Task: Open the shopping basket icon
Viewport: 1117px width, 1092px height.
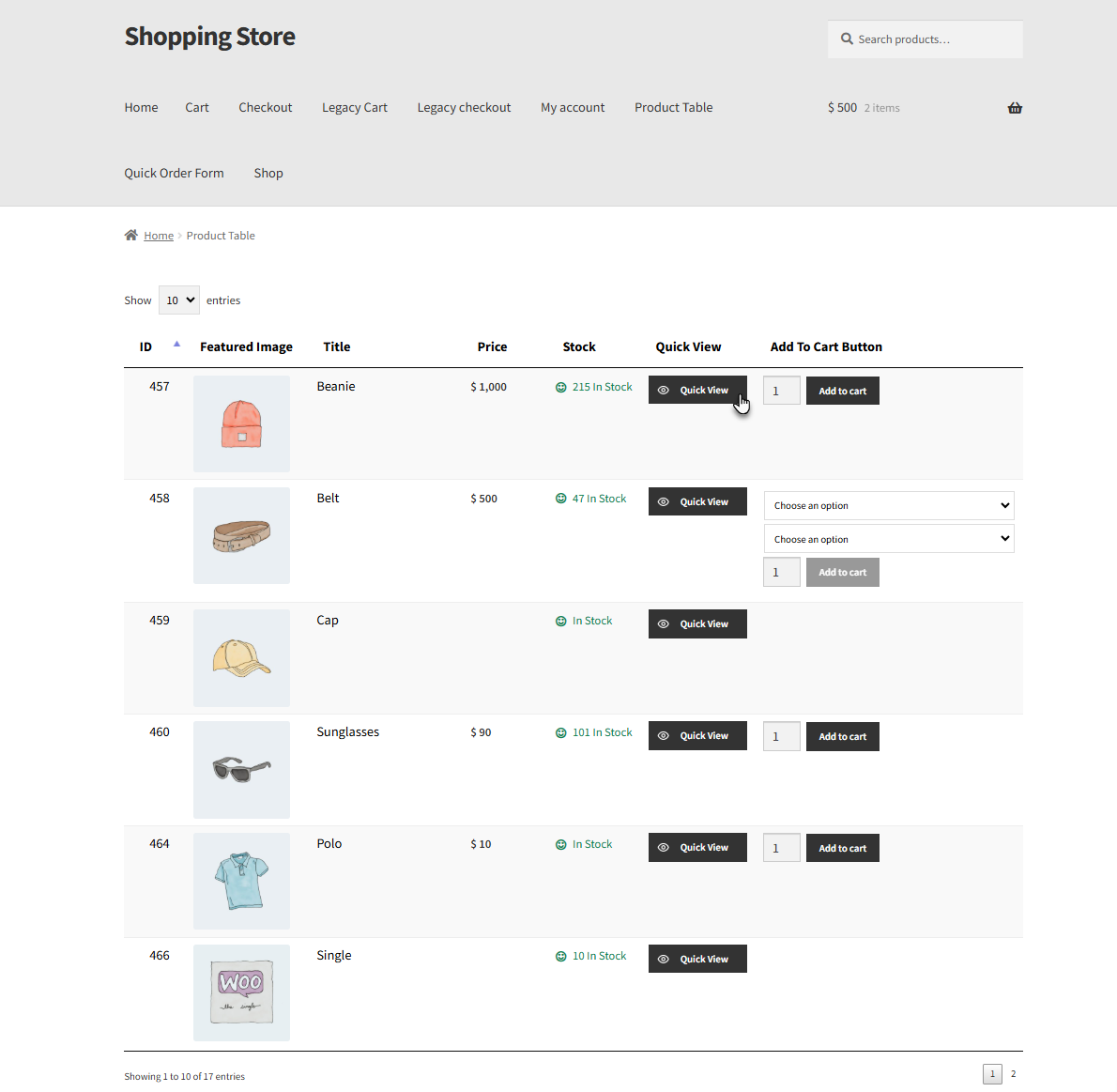Action: [1015, 108]
